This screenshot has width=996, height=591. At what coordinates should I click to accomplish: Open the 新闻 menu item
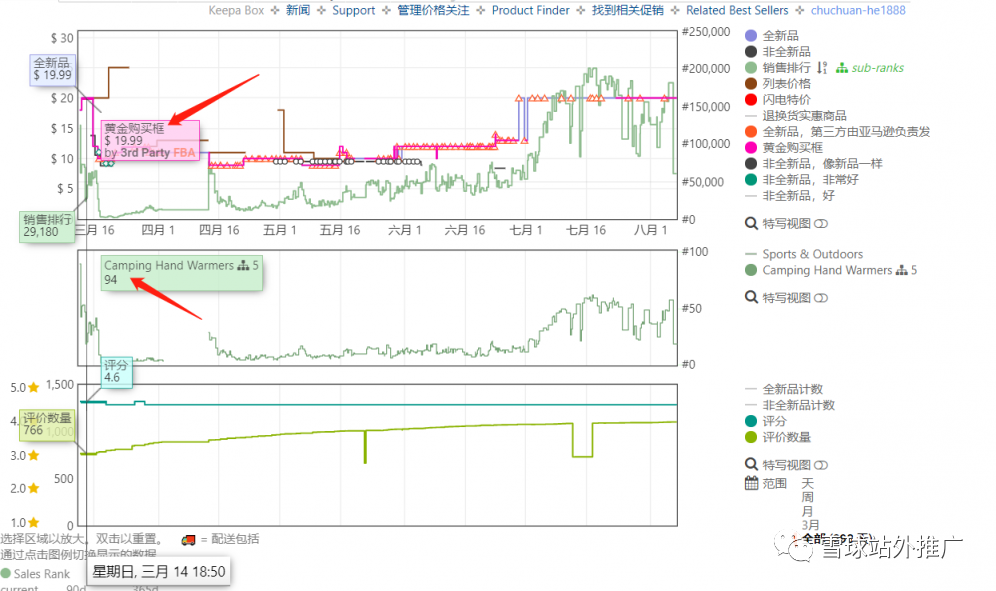tap(298, 10)
